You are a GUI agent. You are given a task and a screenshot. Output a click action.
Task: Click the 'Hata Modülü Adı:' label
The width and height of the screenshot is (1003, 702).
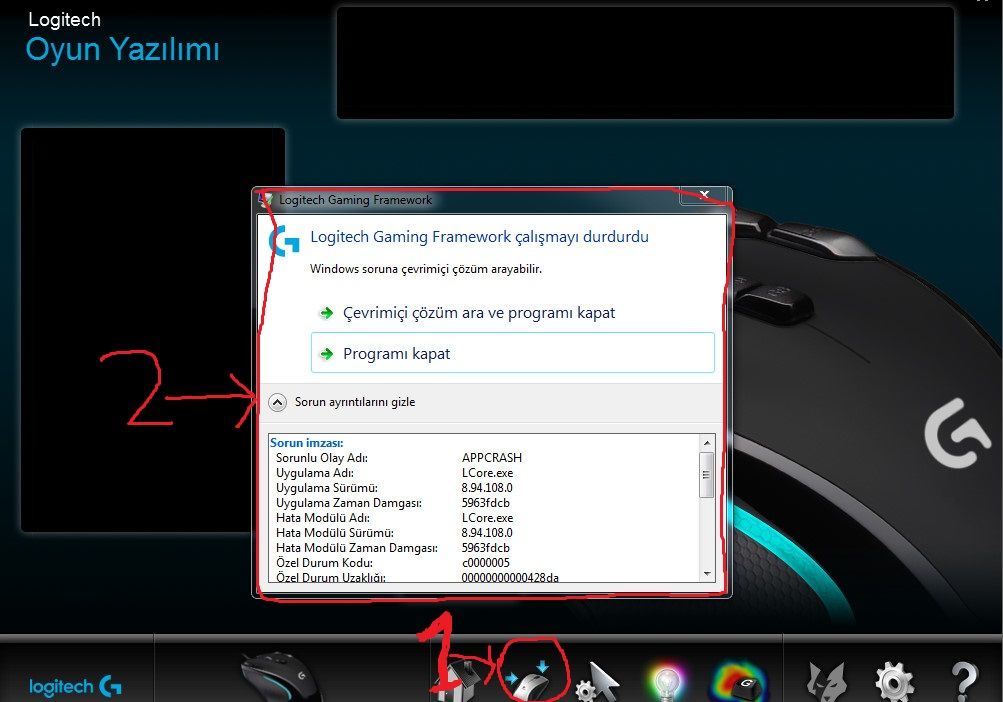click(323, 518)
